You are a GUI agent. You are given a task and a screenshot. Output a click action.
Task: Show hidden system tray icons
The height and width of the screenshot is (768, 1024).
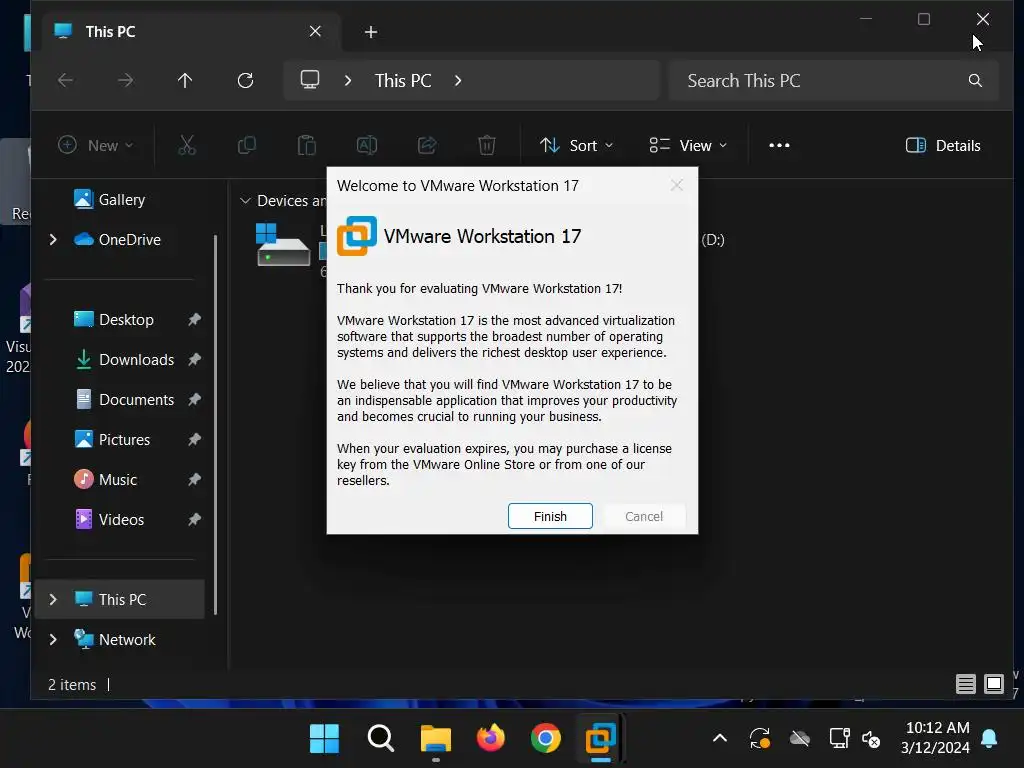[720, 739]
